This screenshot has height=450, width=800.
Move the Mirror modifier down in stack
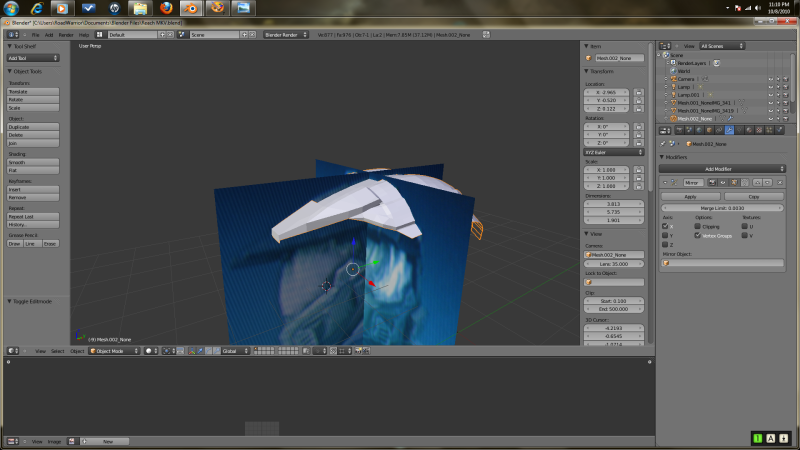[767, 183]
